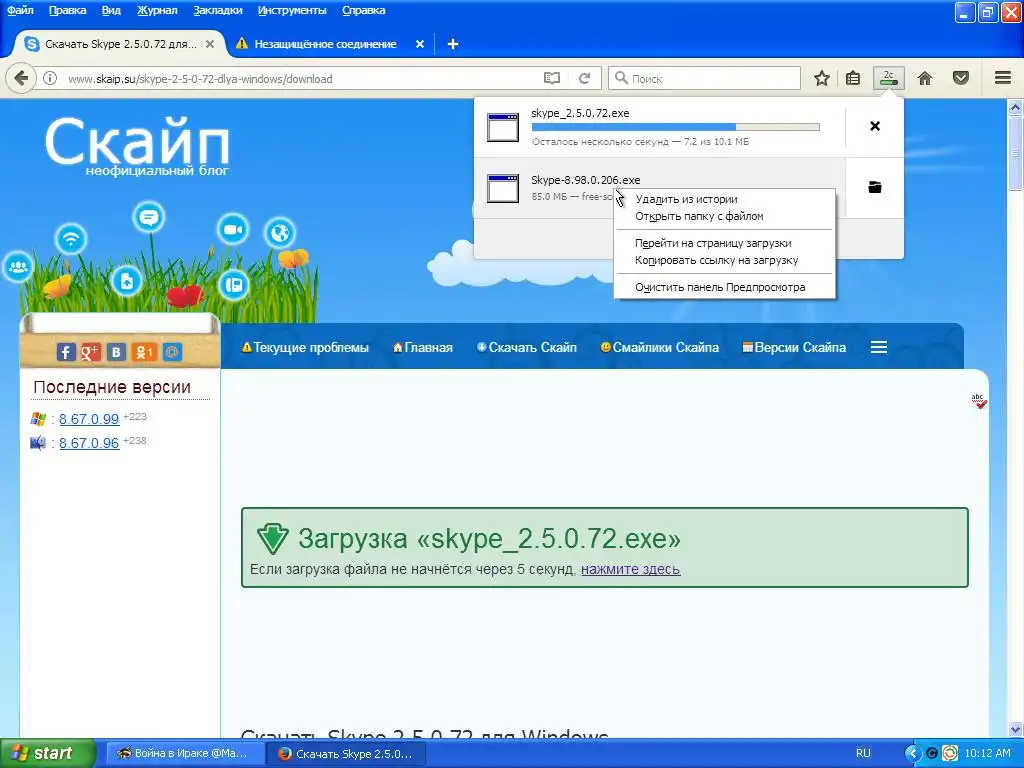Close the Skype download tab
The image size is (1024, 768).
pos(210,44)
